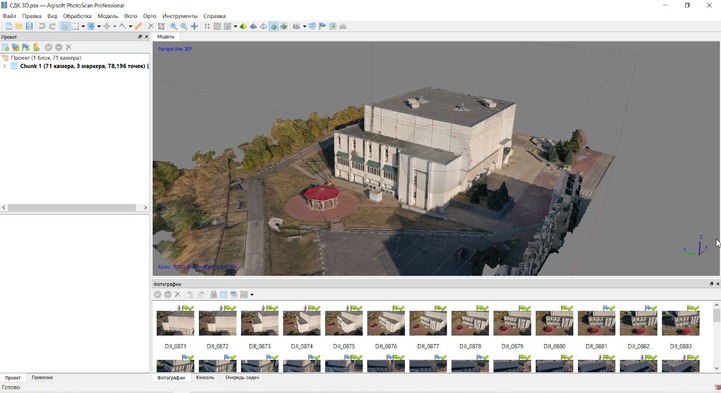This screenshot has height=393, width=721.
Task: Switch to the Привязка tab
Action: tap(42, 377)
